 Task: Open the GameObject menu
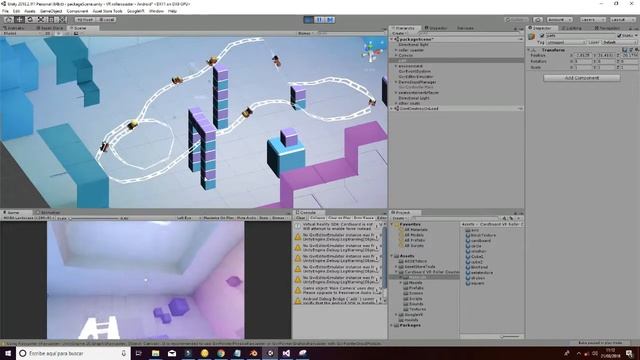tap(51, 11)
